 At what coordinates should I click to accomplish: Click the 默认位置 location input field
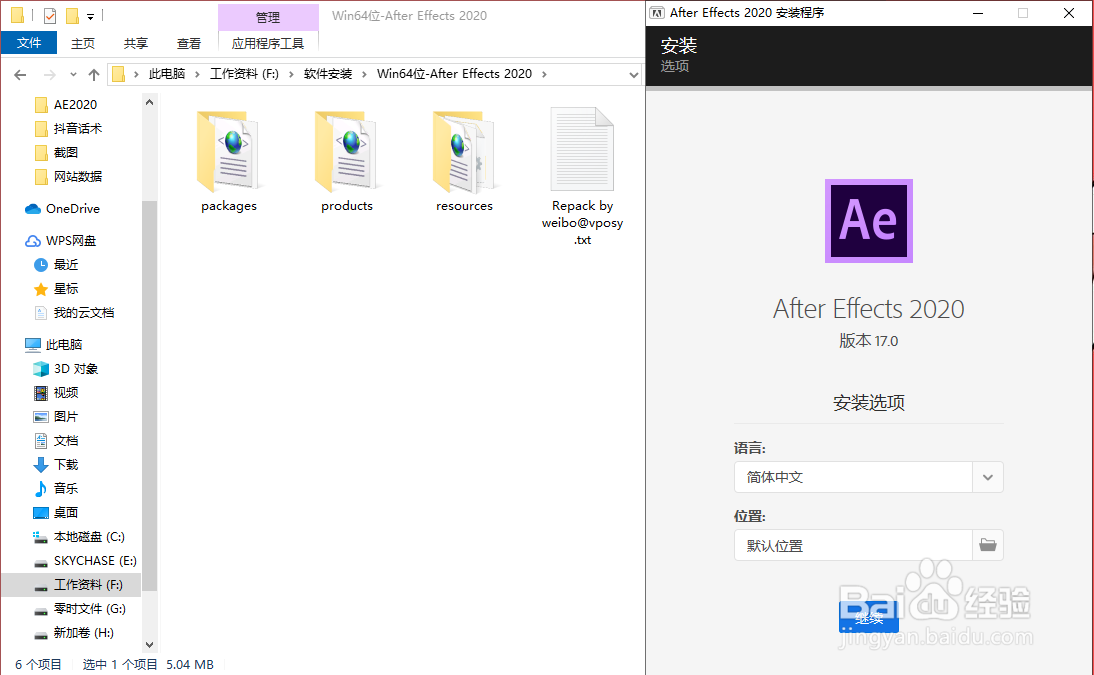coord(852,545)
